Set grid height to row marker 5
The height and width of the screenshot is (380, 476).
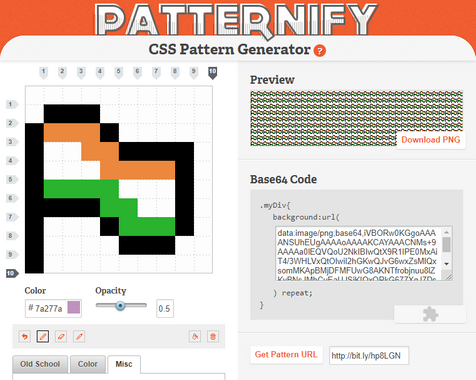click(12, 180)
